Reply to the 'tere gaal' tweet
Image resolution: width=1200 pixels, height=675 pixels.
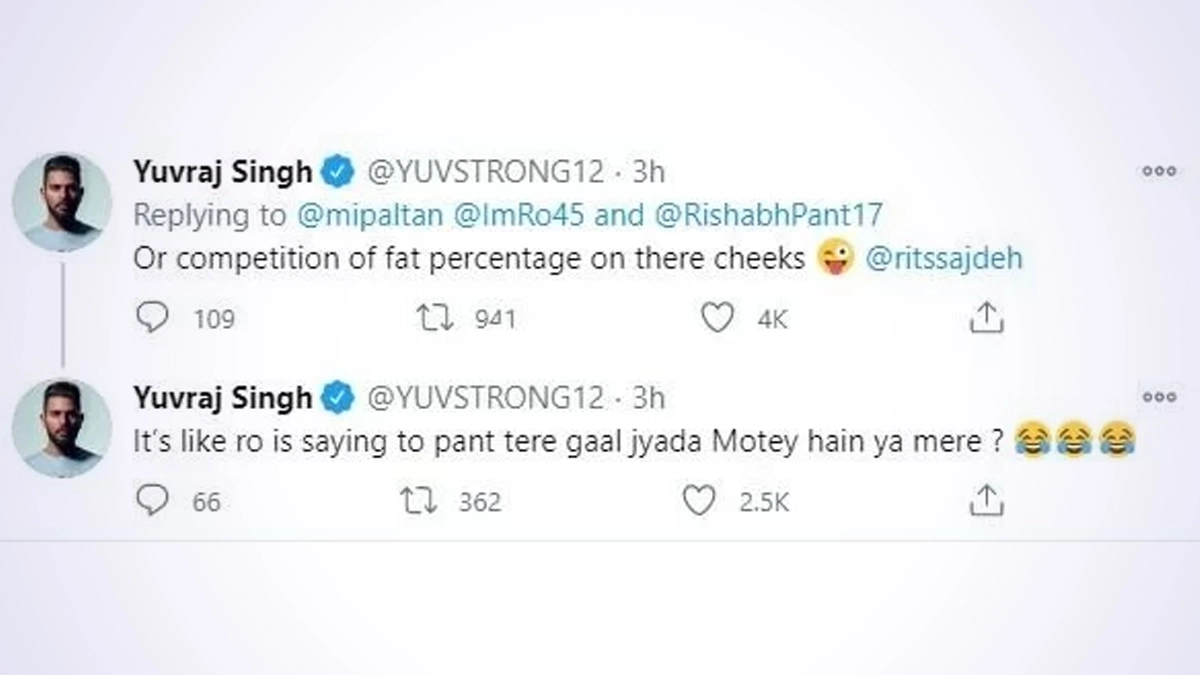151,501
